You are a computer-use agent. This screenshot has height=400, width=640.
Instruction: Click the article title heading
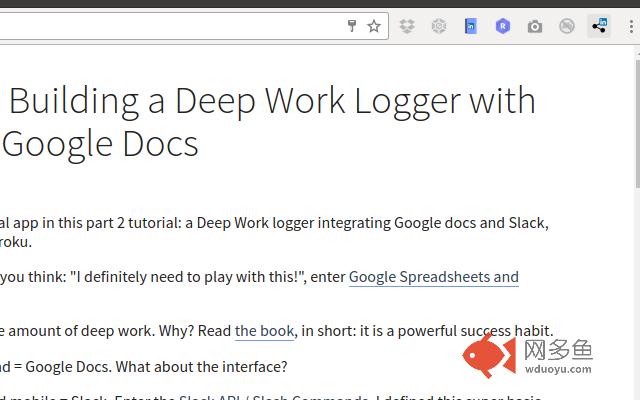[x=270, y=122]
